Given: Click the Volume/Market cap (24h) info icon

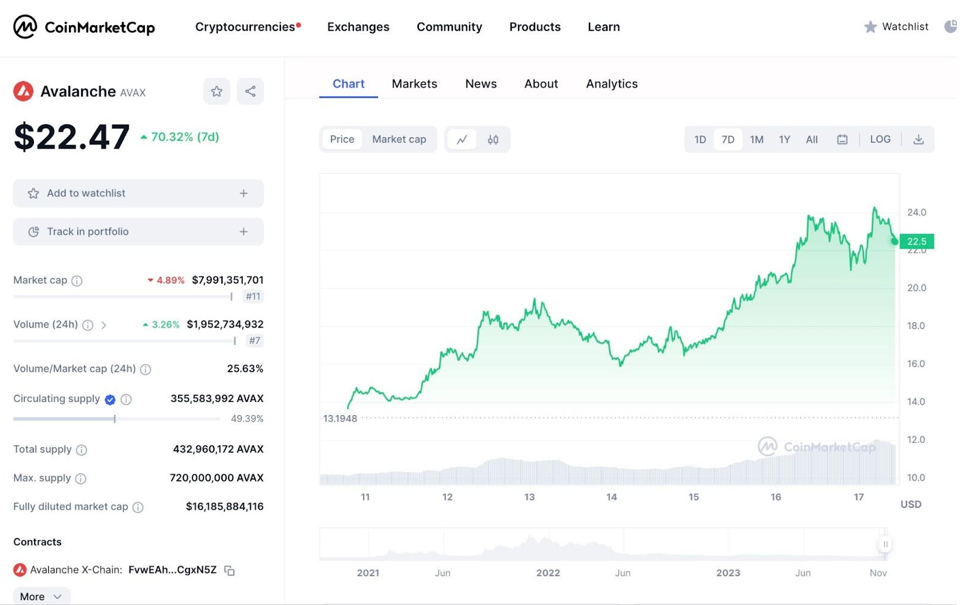Looking at the screenshot, I should pos(146,369).
